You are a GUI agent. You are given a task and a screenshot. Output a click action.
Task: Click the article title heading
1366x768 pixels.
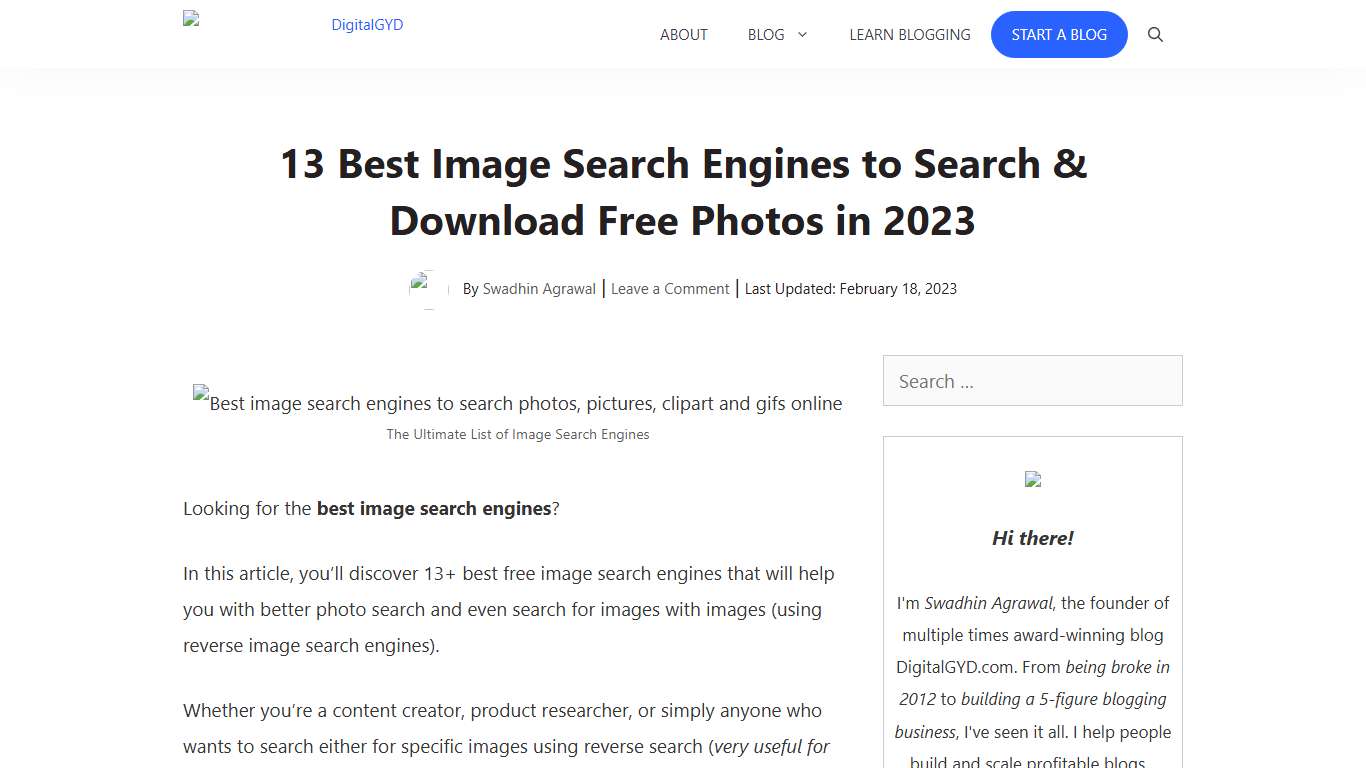pos(683,192)
